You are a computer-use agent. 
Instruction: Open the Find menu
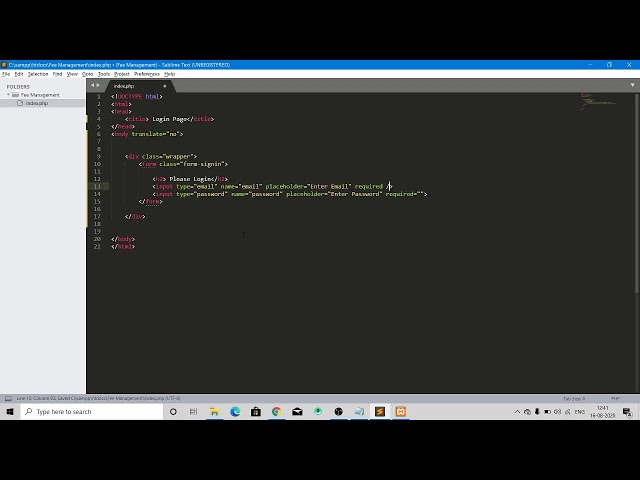57,74
